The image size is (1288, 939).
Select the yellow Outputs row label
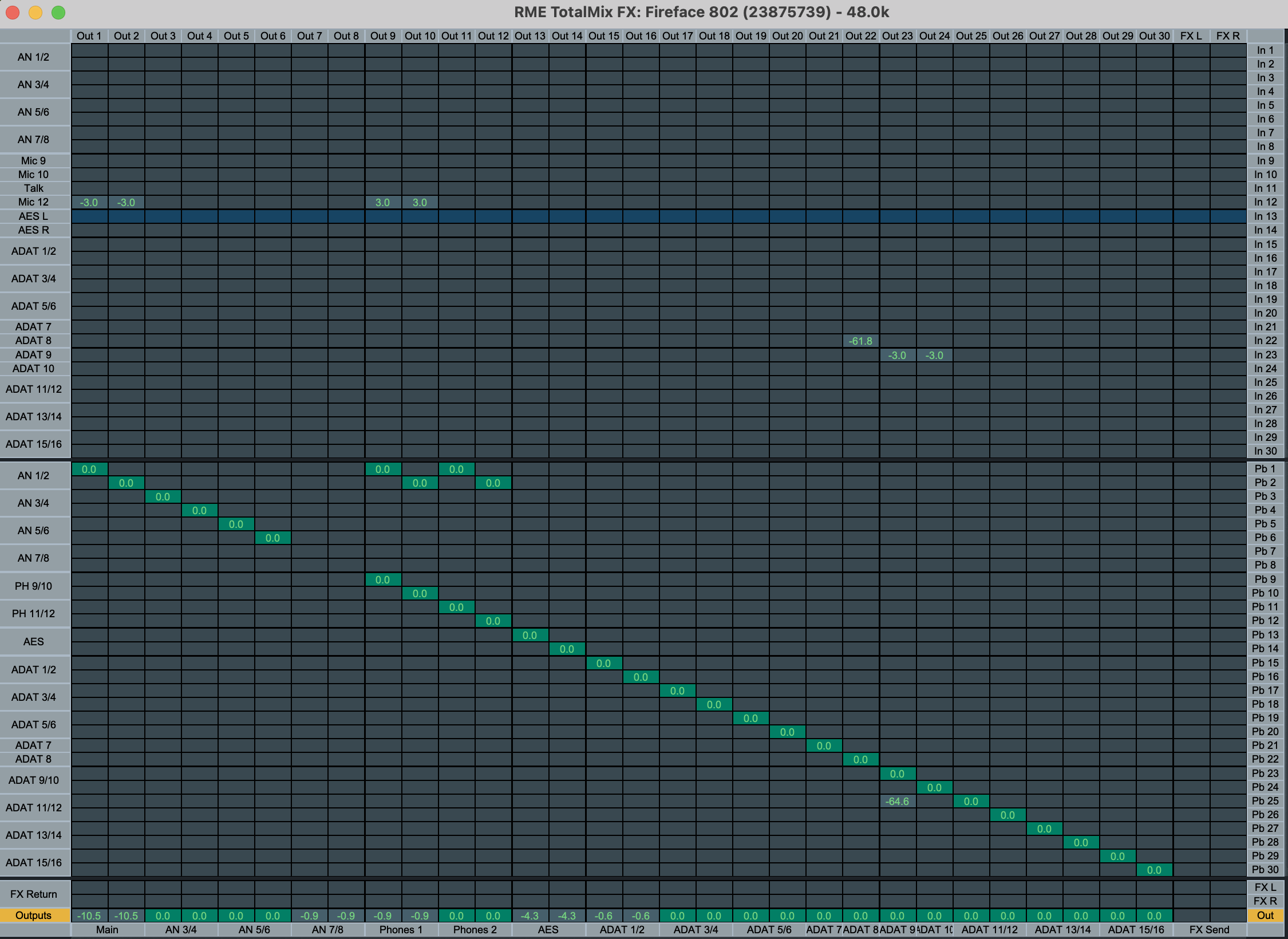point(33,916)
